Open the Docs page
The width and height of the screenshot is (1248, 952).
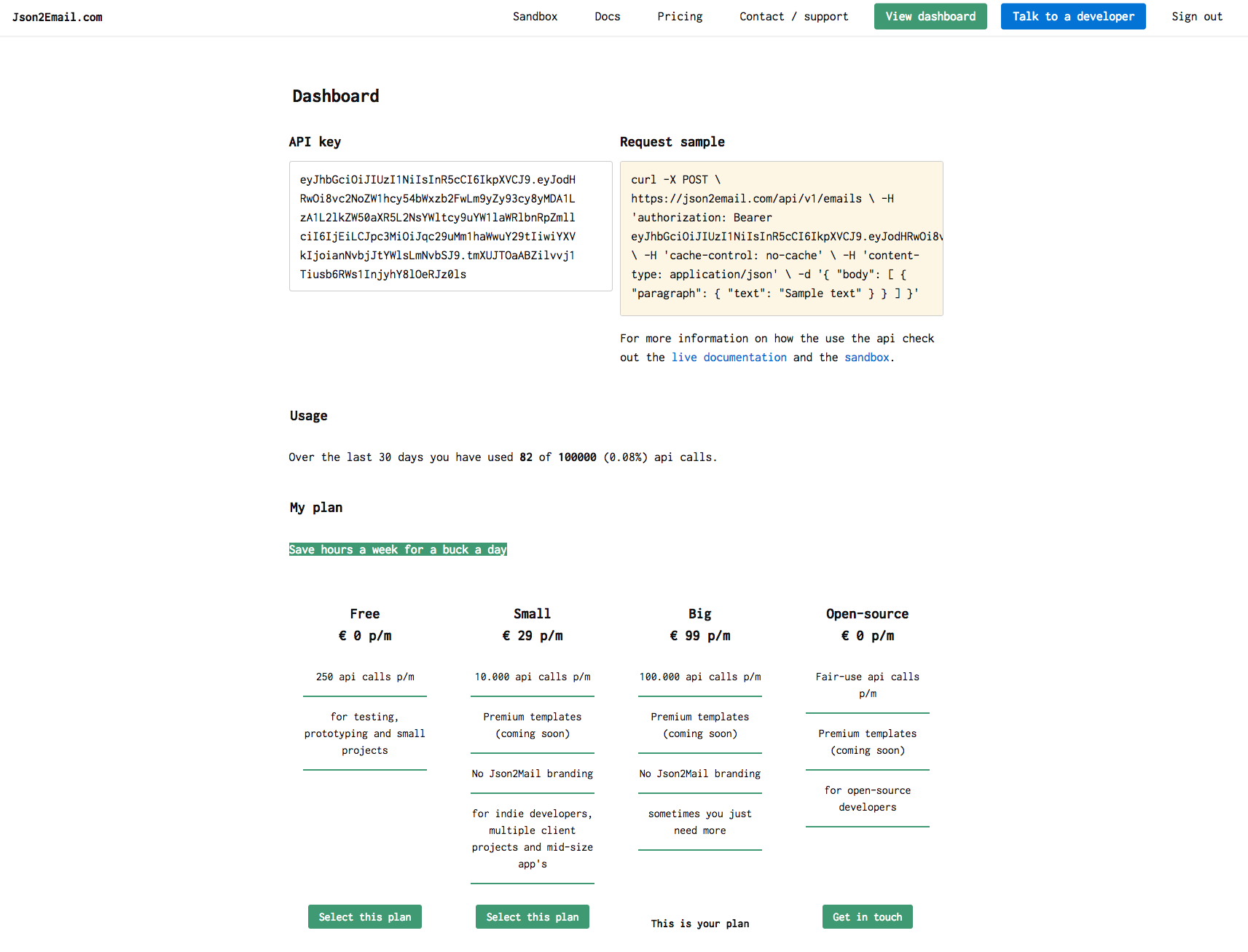click(x=607, y=16)
